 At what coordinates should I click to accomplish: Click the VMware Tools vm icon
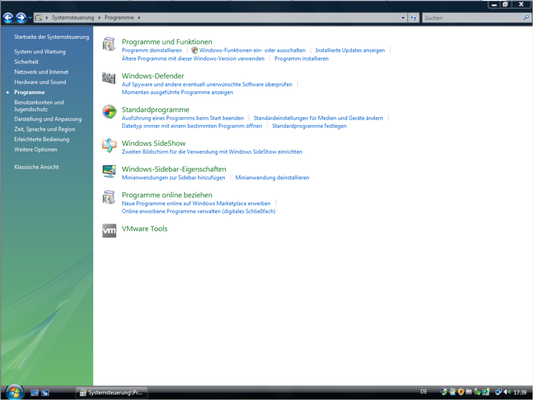pos(109,231)
